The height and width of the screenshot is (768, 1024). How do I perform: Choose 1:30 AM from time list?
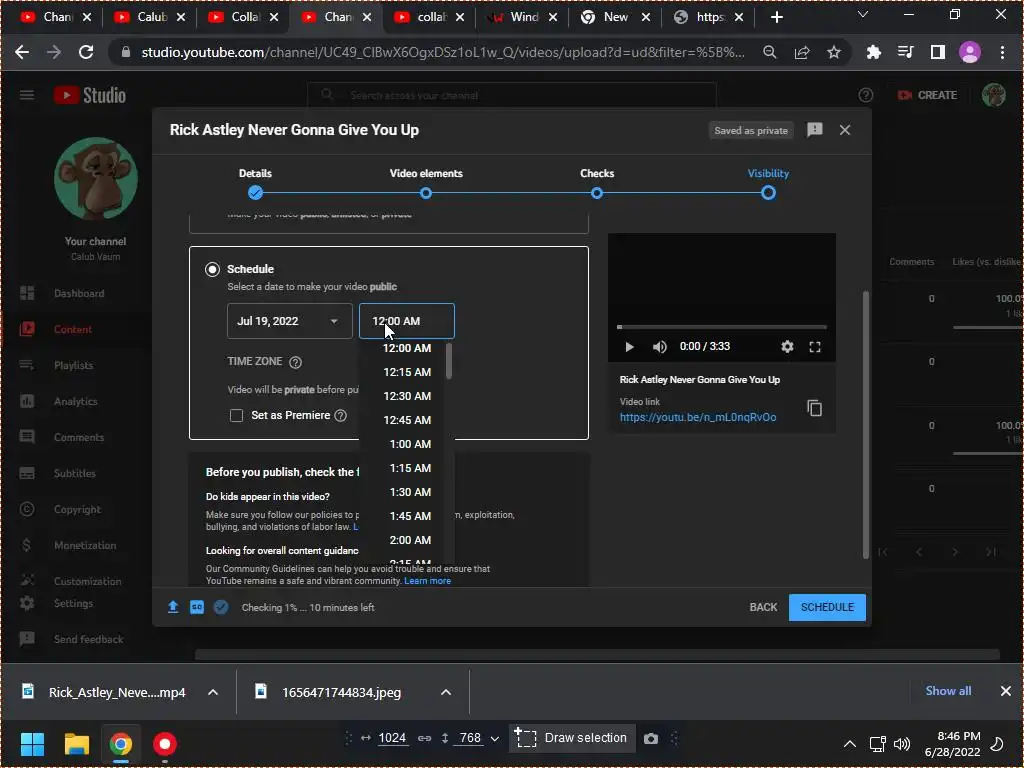click(x=409, y=492)
